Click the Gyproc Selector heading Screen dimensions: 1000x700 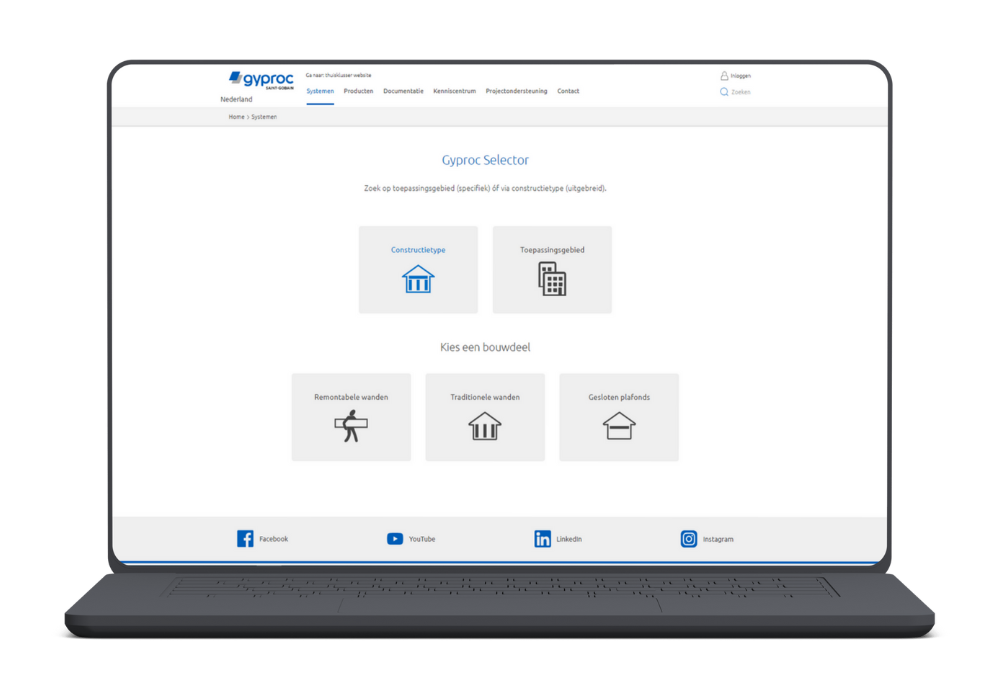click(x=485, y=160)
